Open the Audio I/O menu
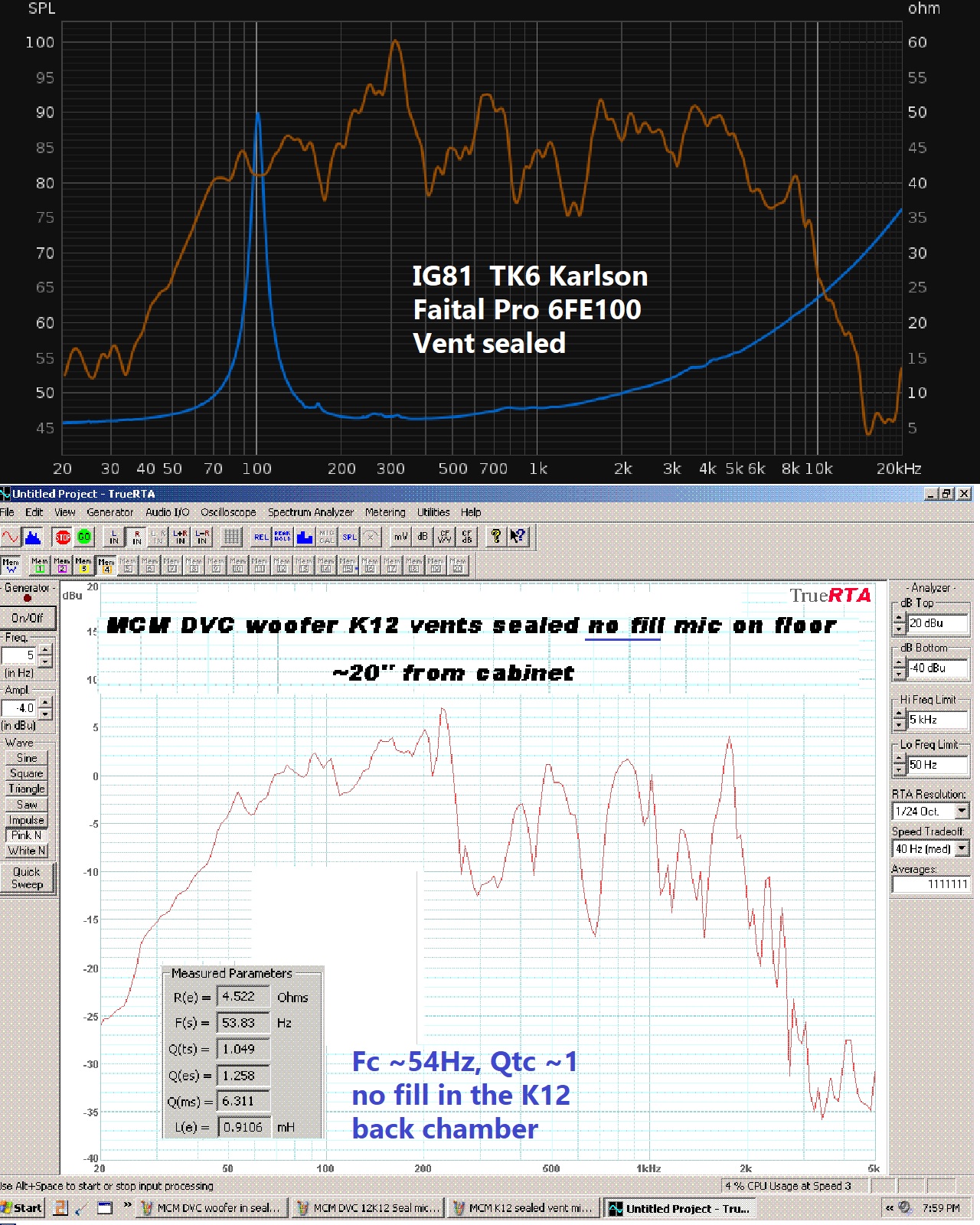Image resolution: width=980 pixels, height=1225 pixels. click(x=167, y=512)
